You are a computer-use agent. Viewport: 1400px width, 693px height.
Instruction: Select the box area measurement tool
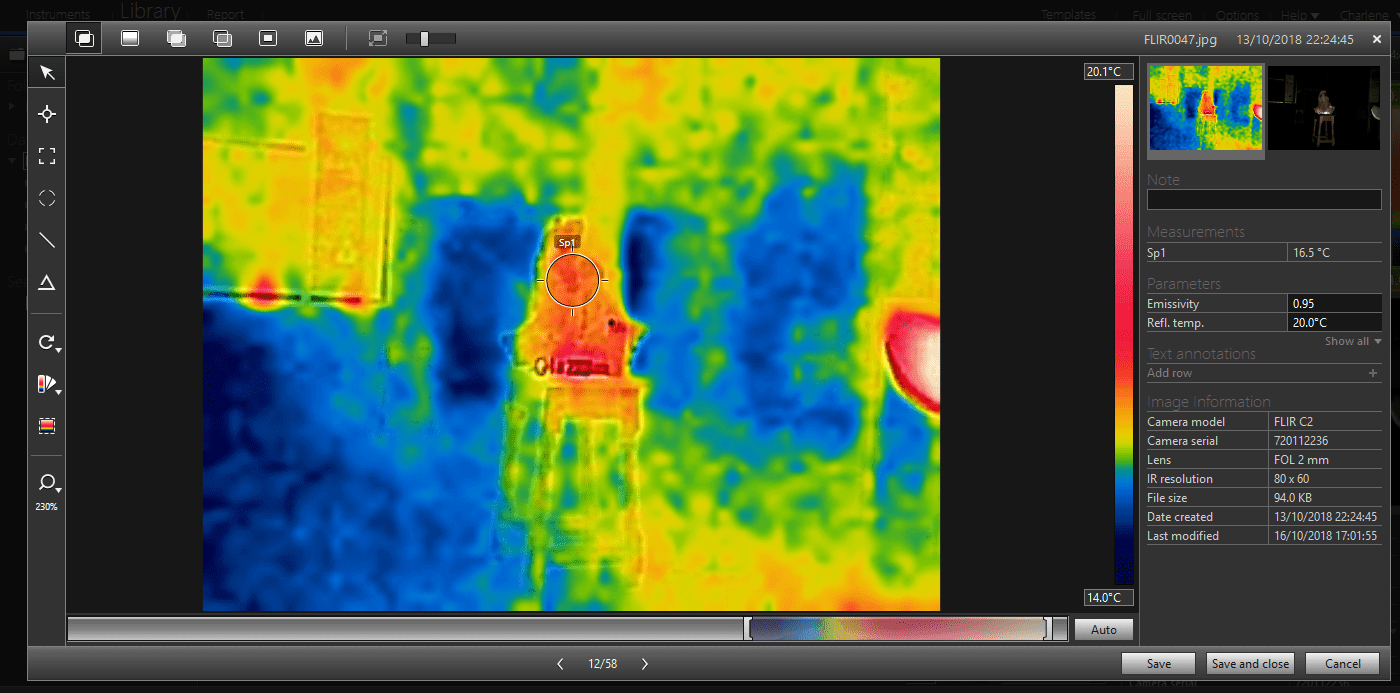pos(47,156)
